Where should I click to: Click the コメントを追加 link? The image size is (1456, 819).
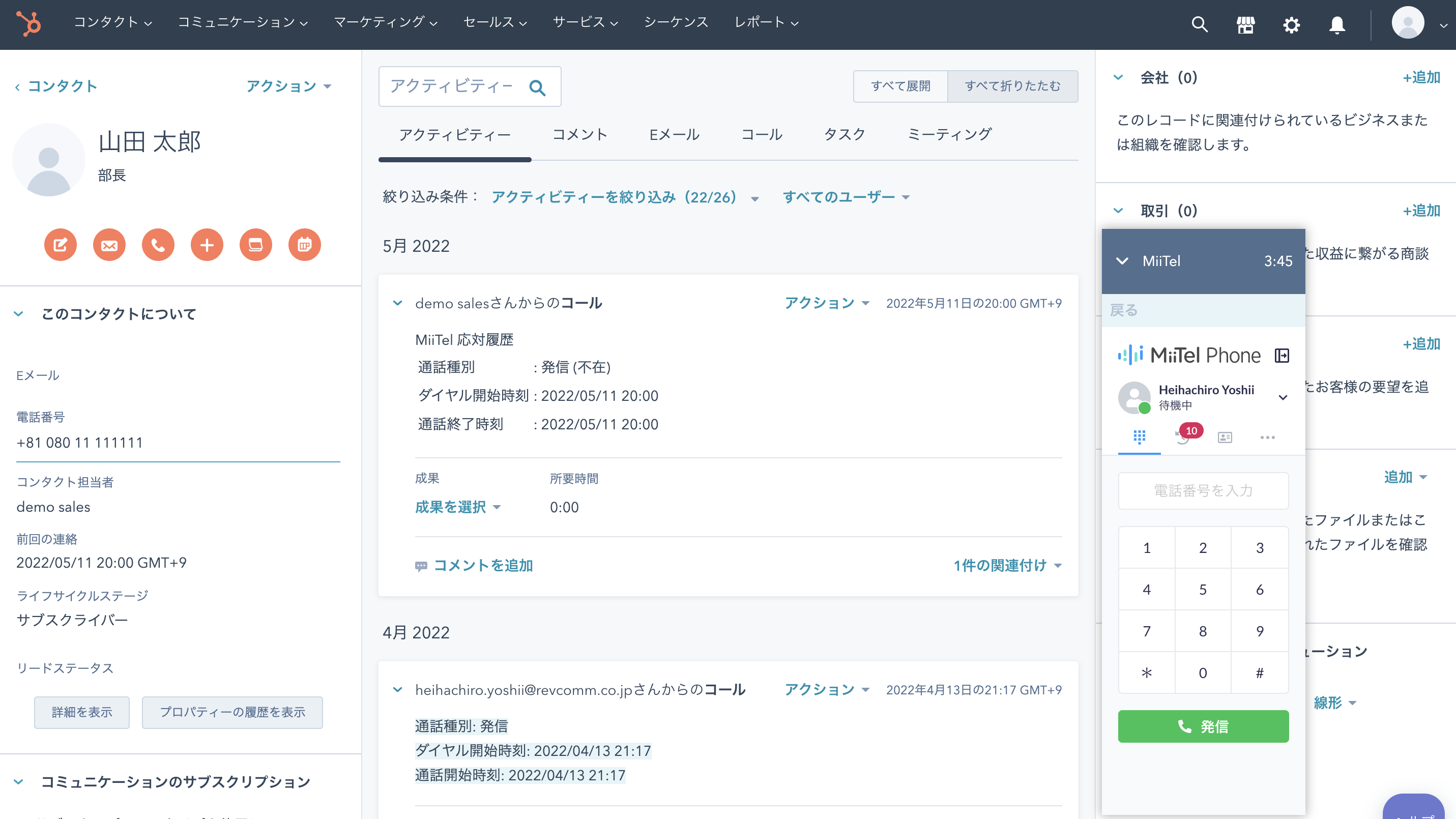483,565
